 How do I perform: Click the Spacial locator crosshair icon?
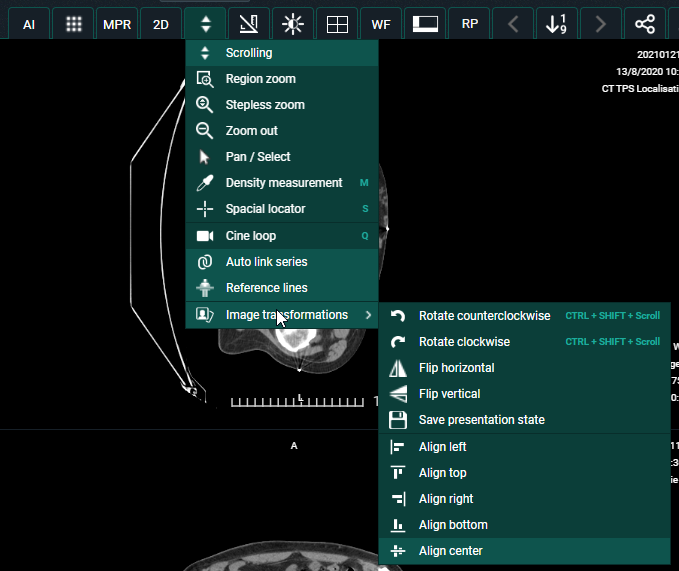click(x=205, y=209)
